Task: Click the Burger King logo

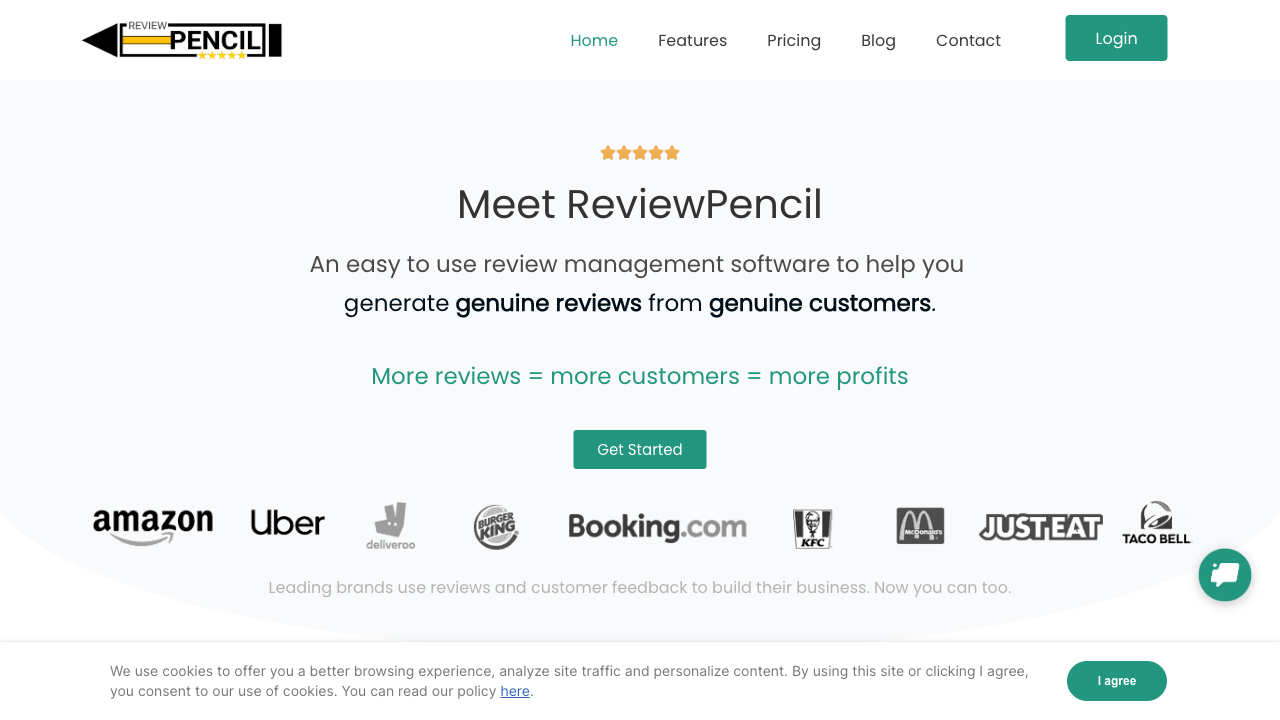Action: [496, 526]
